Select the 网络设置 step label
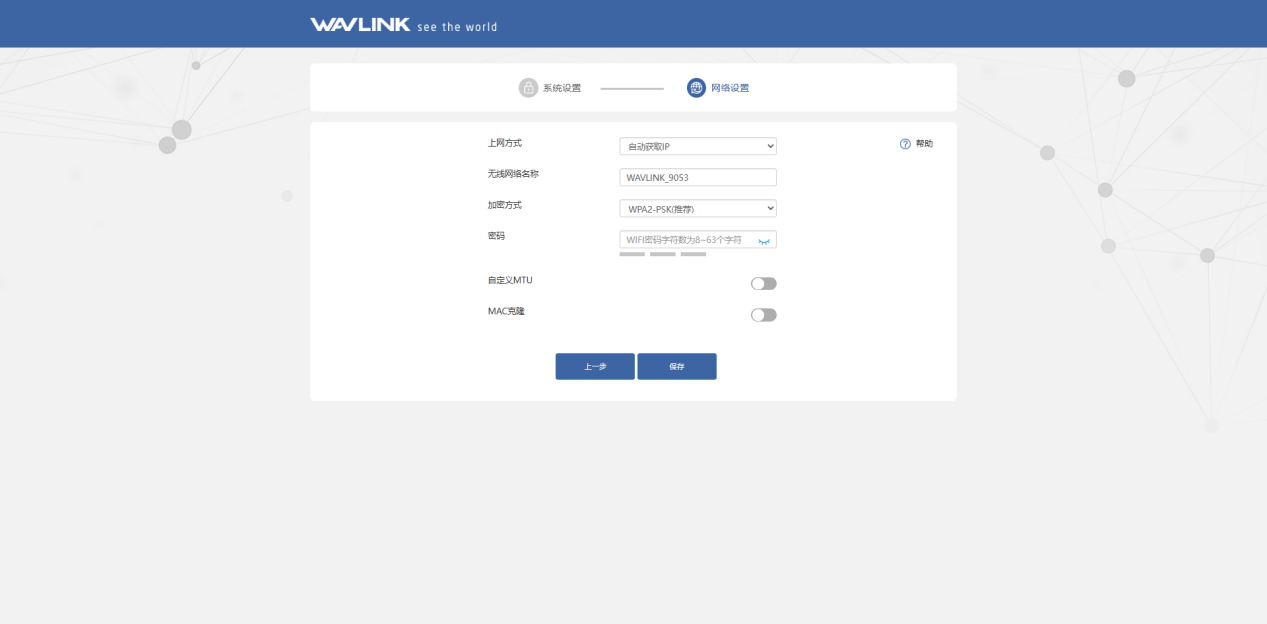This screenshot has width=1267, height=624. 730,88
